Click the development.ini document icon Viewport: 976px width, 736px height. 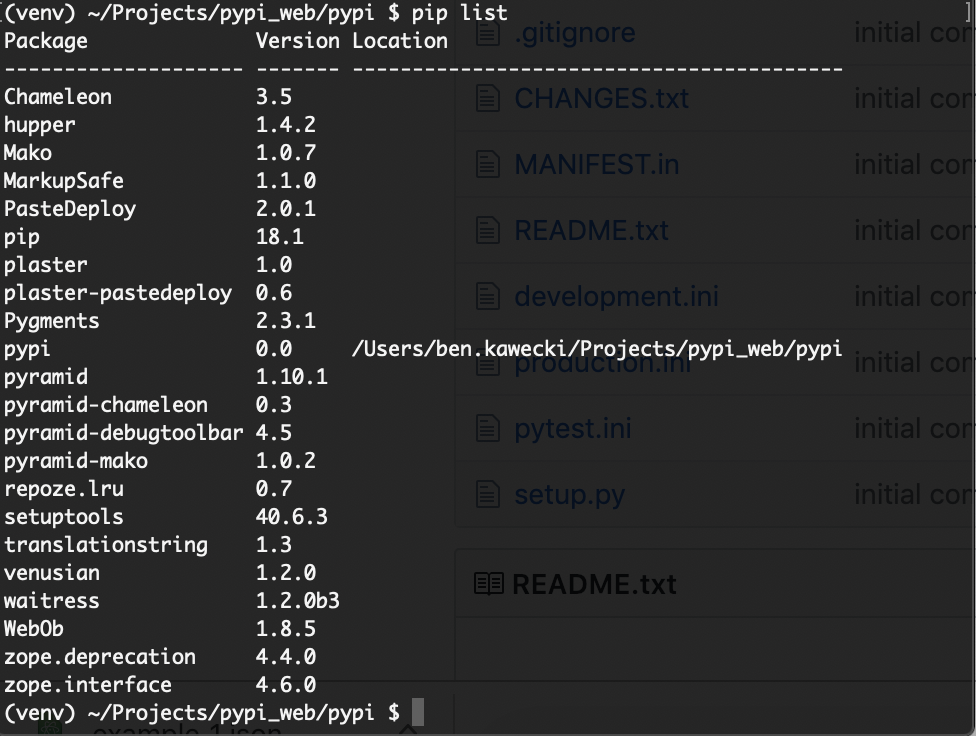pyautogui.click(x=489, y=295)
